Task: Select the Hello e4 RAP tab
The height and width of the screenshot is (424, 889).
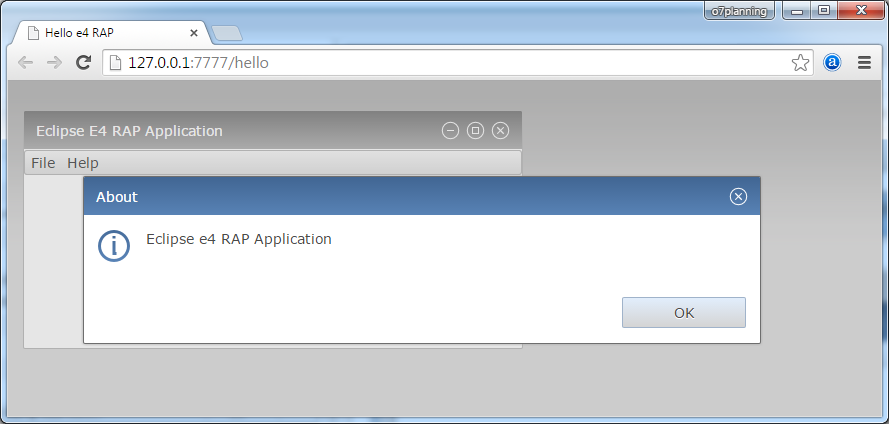Action: click(x=111, y=33)
